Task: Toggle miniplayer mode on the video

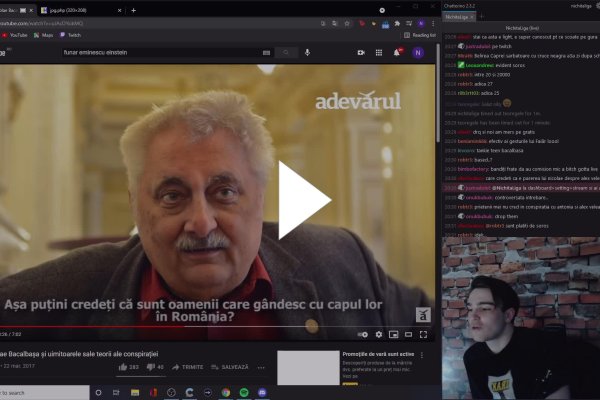Action: (393, 334)
